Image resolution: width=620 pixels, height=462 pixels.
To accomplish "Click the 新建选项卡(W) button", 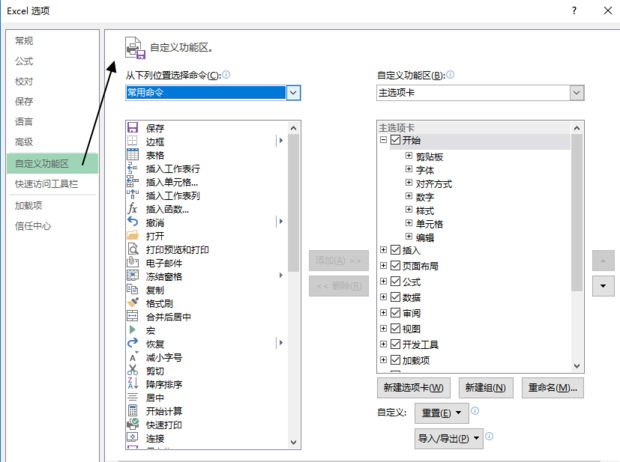I will coord(414,388).
